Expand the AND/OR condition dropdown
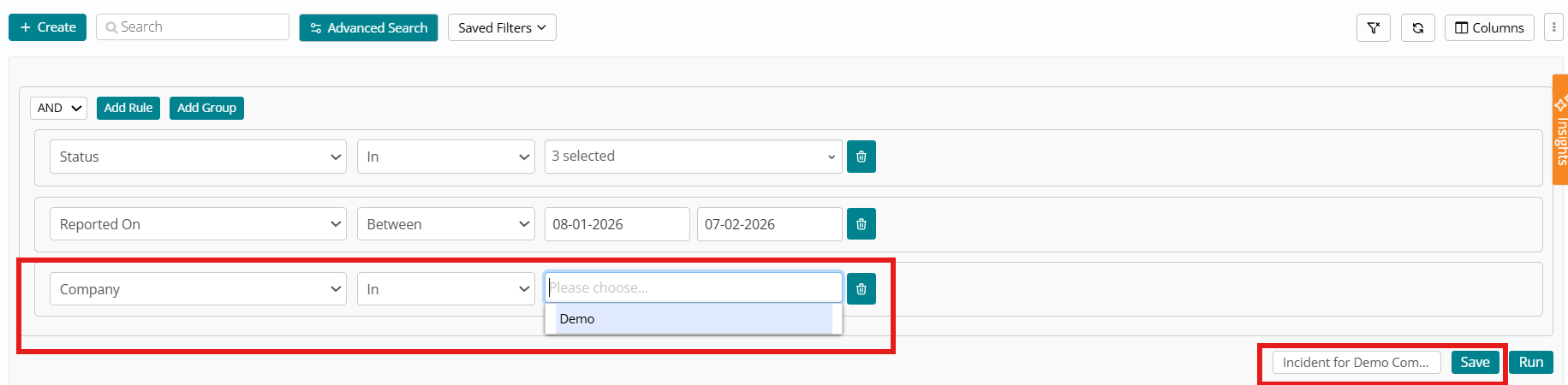 coord(59,108)
